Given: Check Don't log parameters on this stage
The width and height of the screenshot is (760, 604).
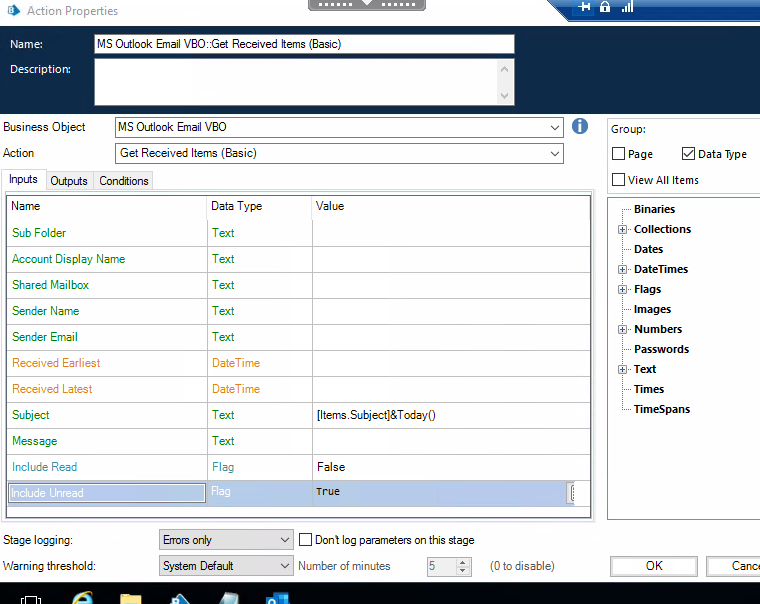Looking at the screenshot, I should coord(305,540).
